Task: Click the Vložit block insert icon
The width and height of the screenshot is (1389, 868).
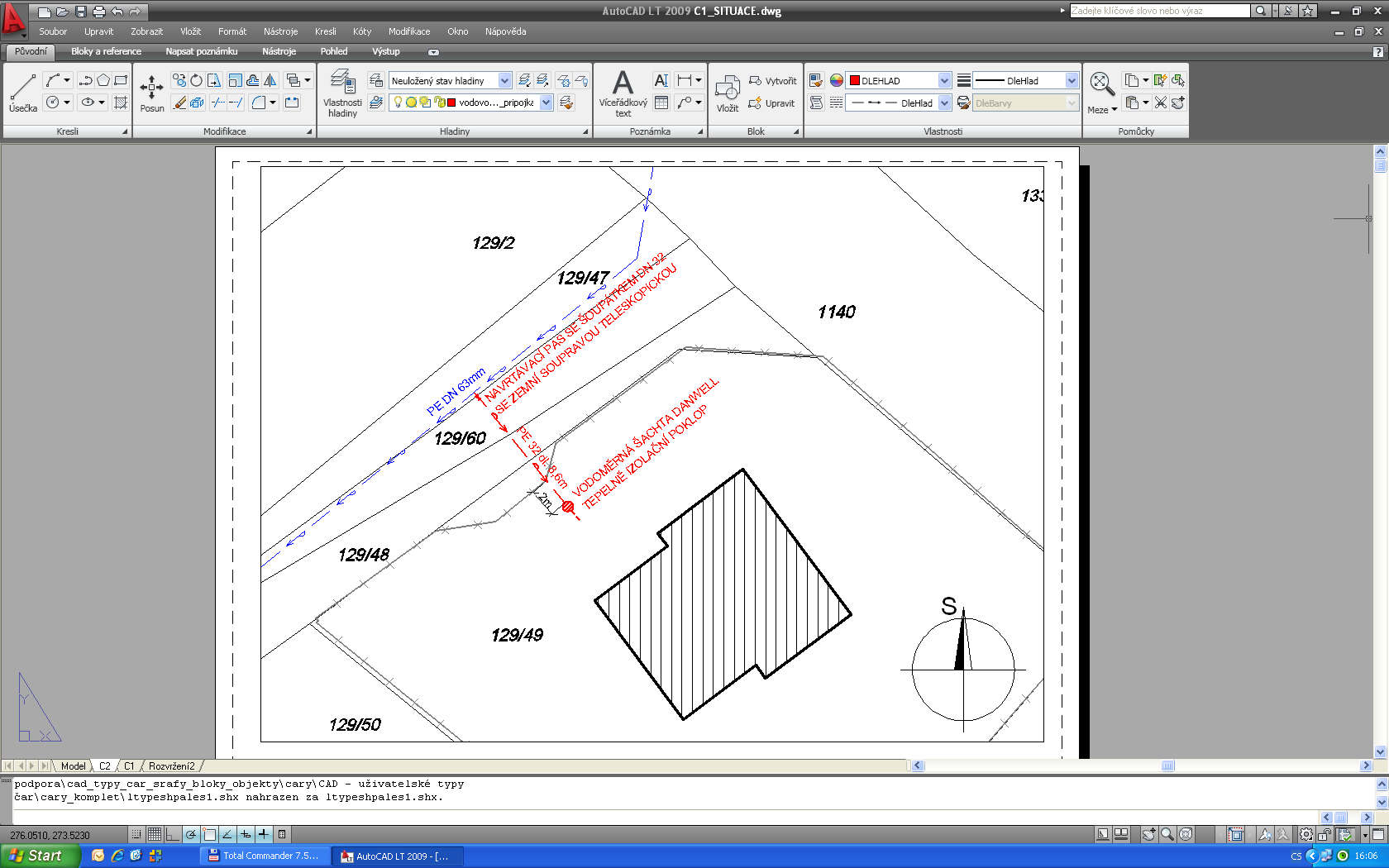Action: (x=728, y=93)
